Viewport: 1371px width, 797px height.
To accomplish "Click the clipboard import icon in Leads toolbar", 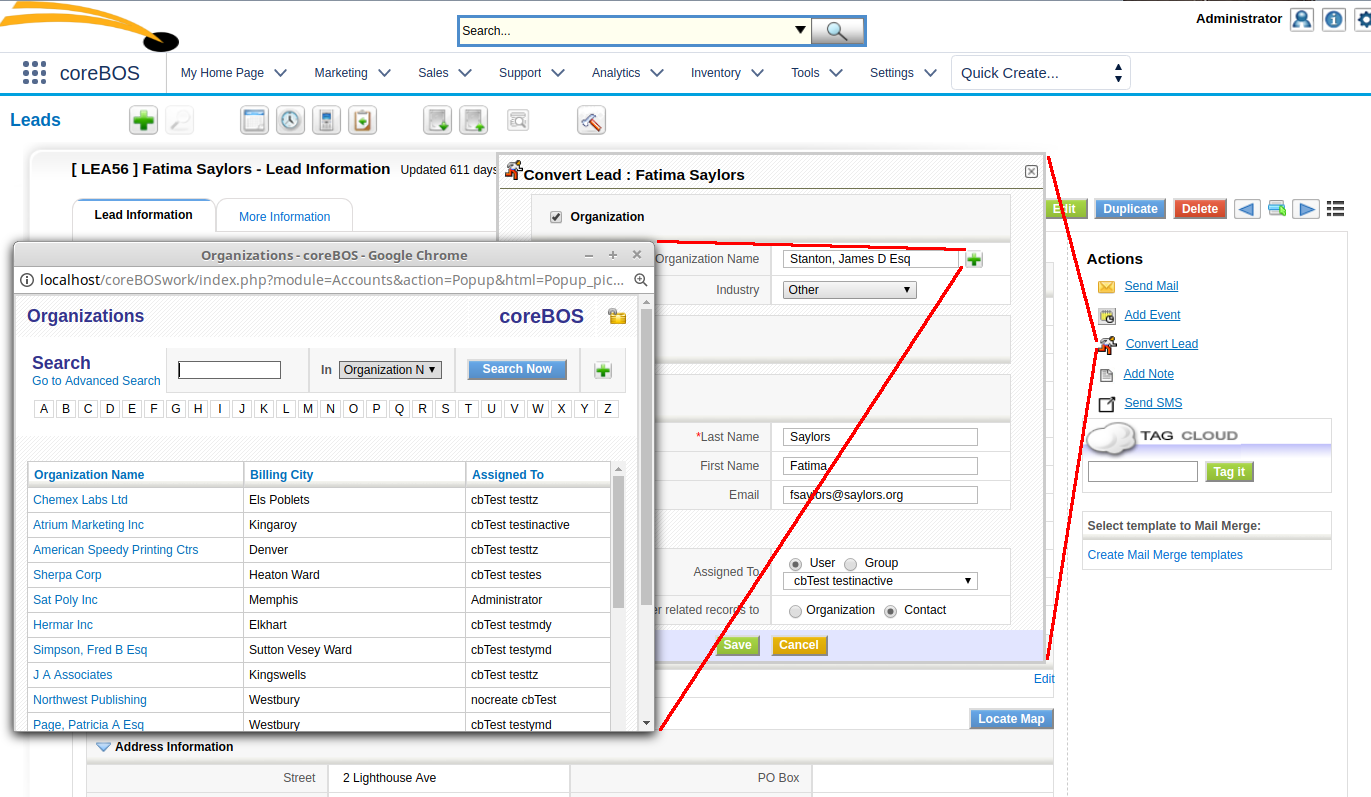I will [362, 119].
